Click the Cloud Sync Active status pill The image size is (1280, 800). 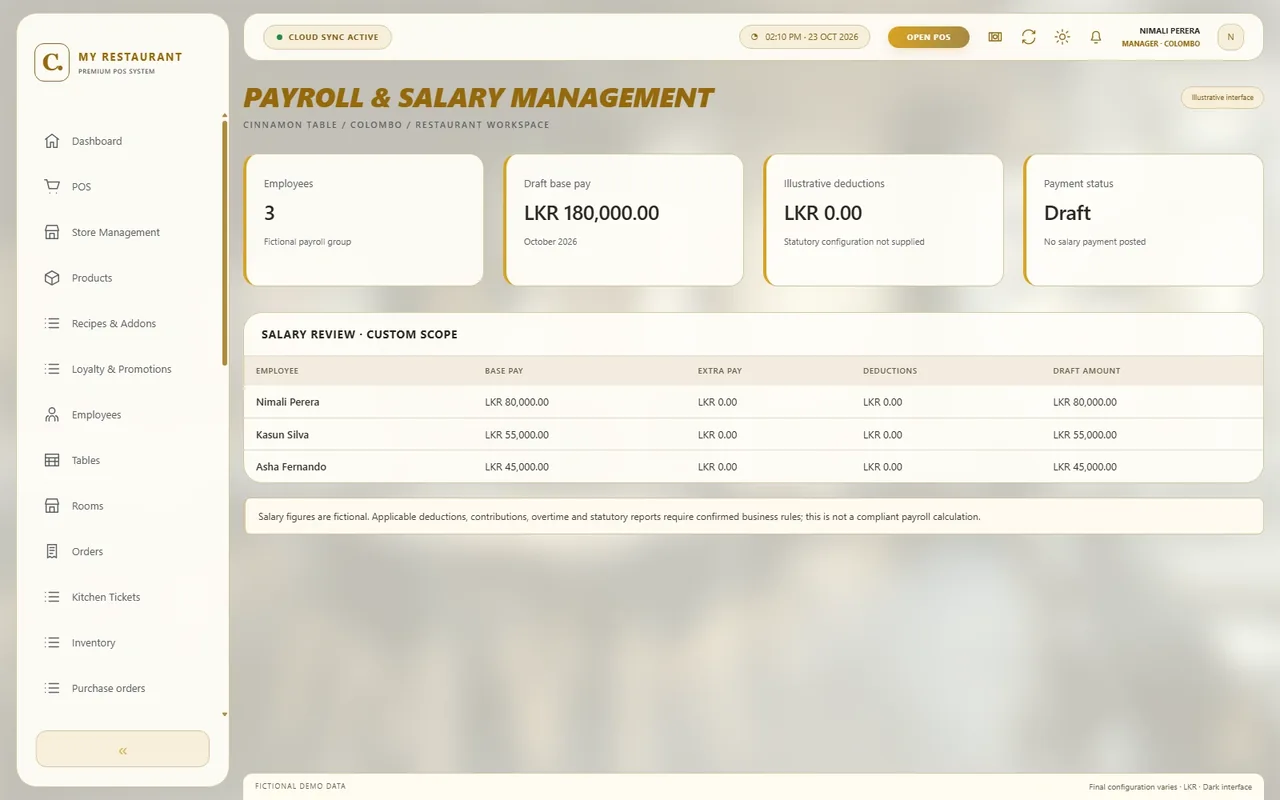tap(327, 37)
